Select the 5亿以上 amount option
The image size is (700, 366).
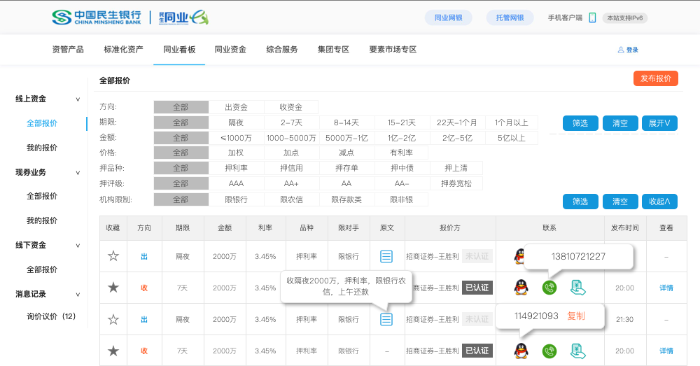(x=511, y=138)
